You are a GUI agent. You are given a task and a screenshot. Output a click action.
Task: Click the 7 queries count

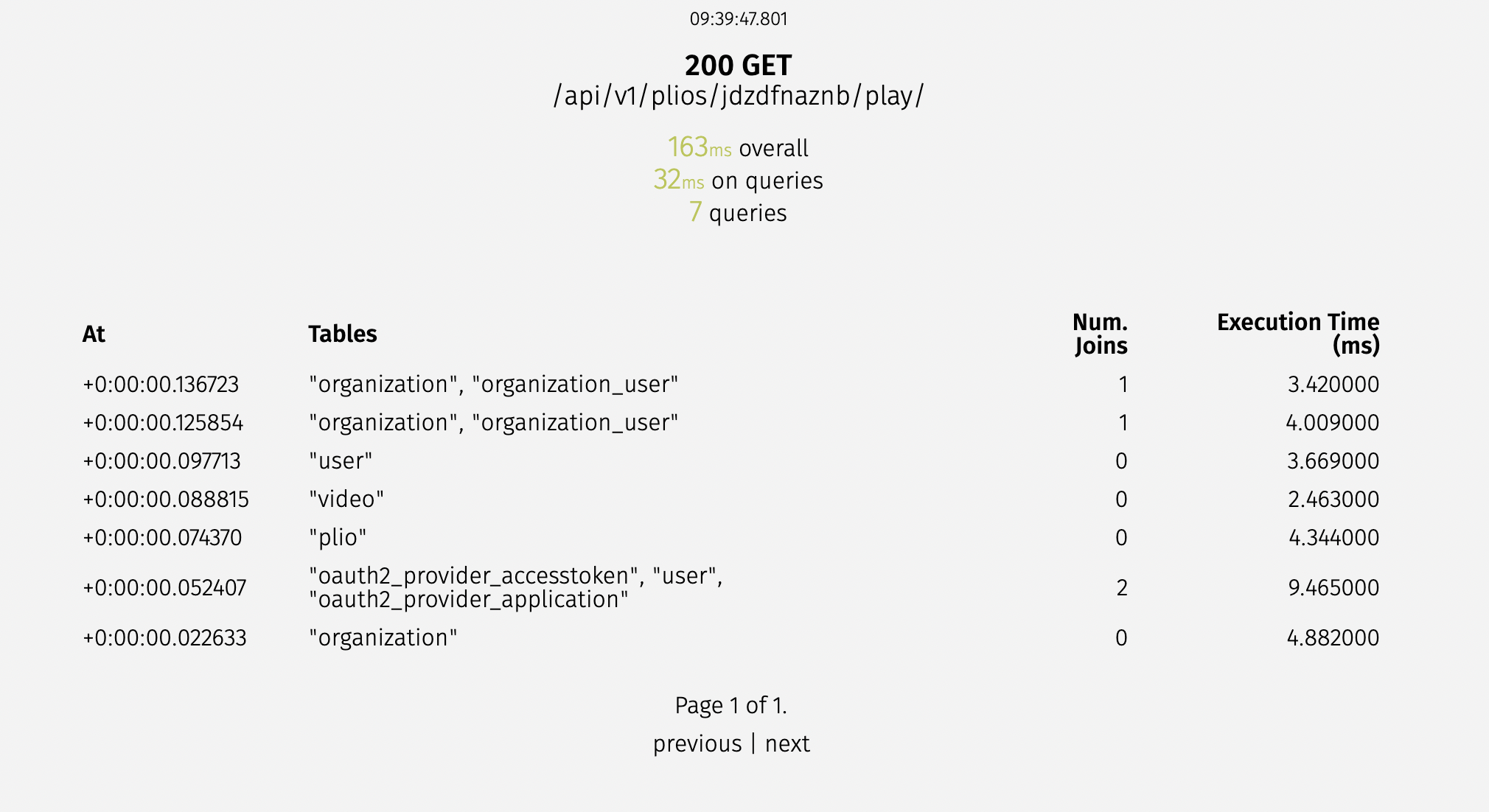click(738, 213)
